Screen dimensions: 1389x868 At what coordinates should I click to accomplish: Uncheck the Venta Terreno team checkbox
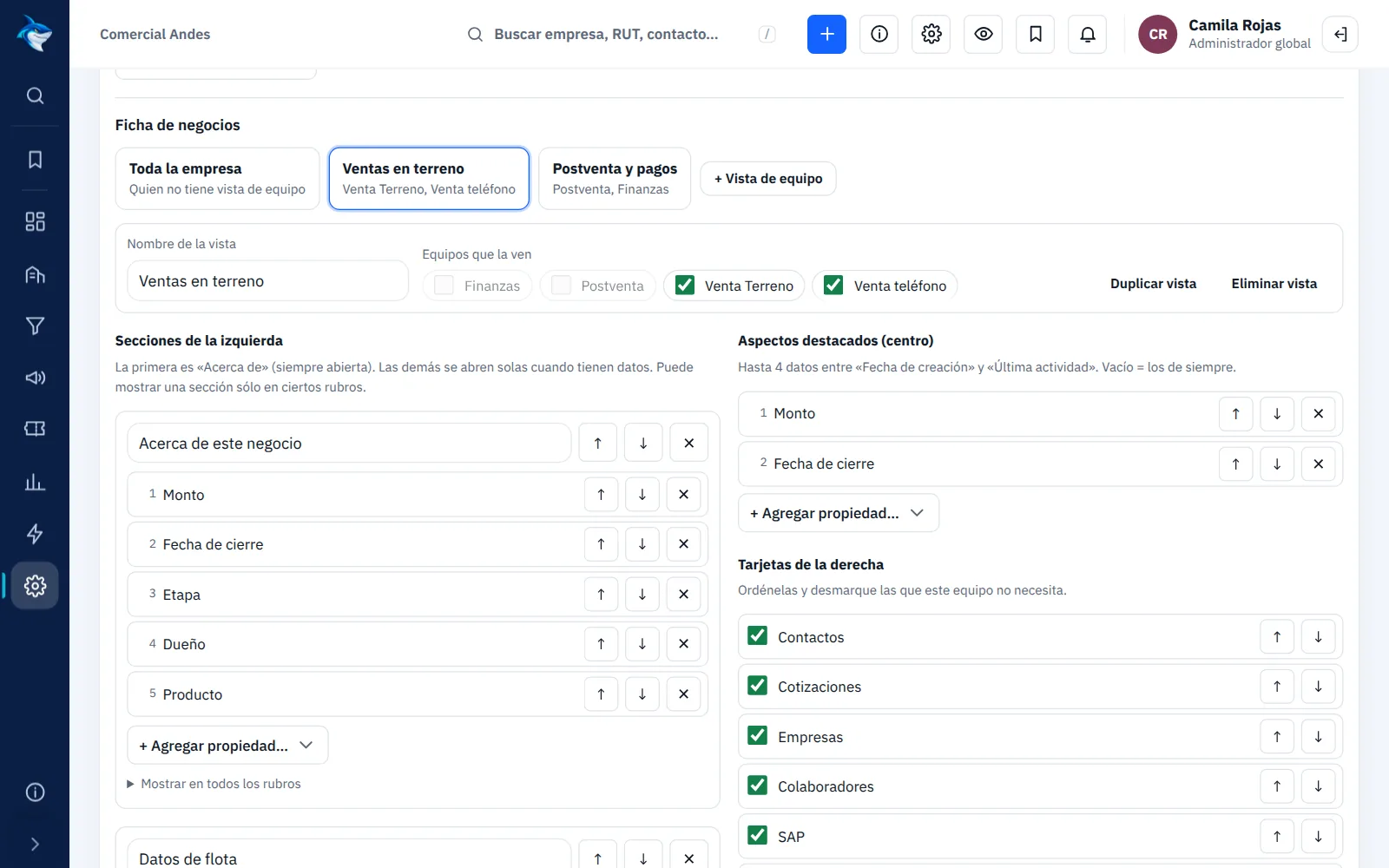point(685,285)
